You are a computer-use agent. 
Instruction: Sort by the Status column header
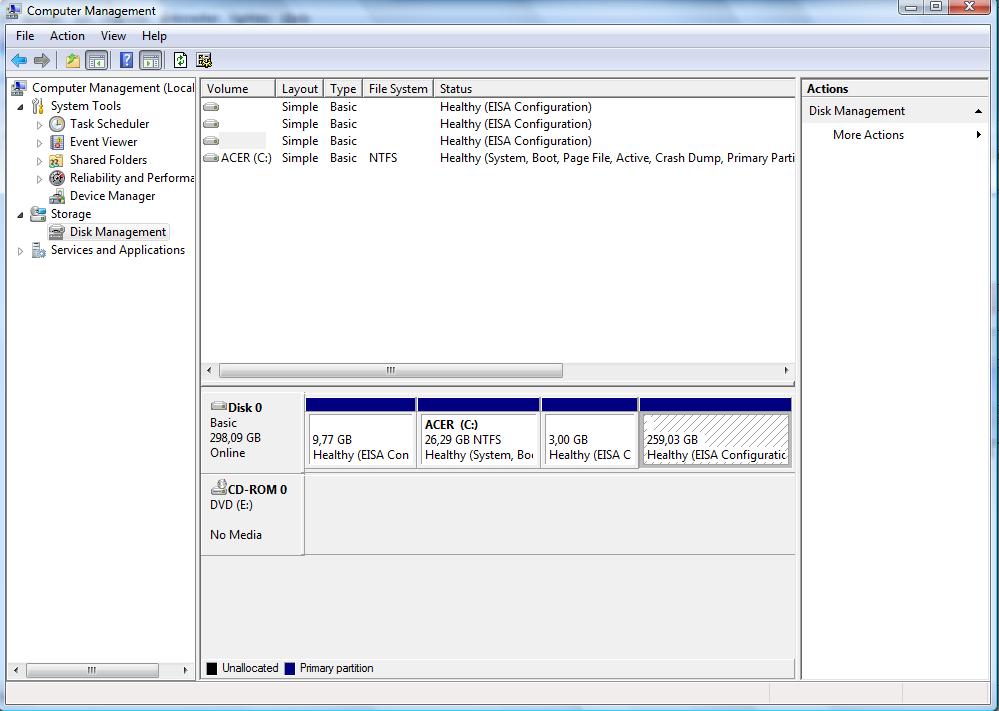614,89
